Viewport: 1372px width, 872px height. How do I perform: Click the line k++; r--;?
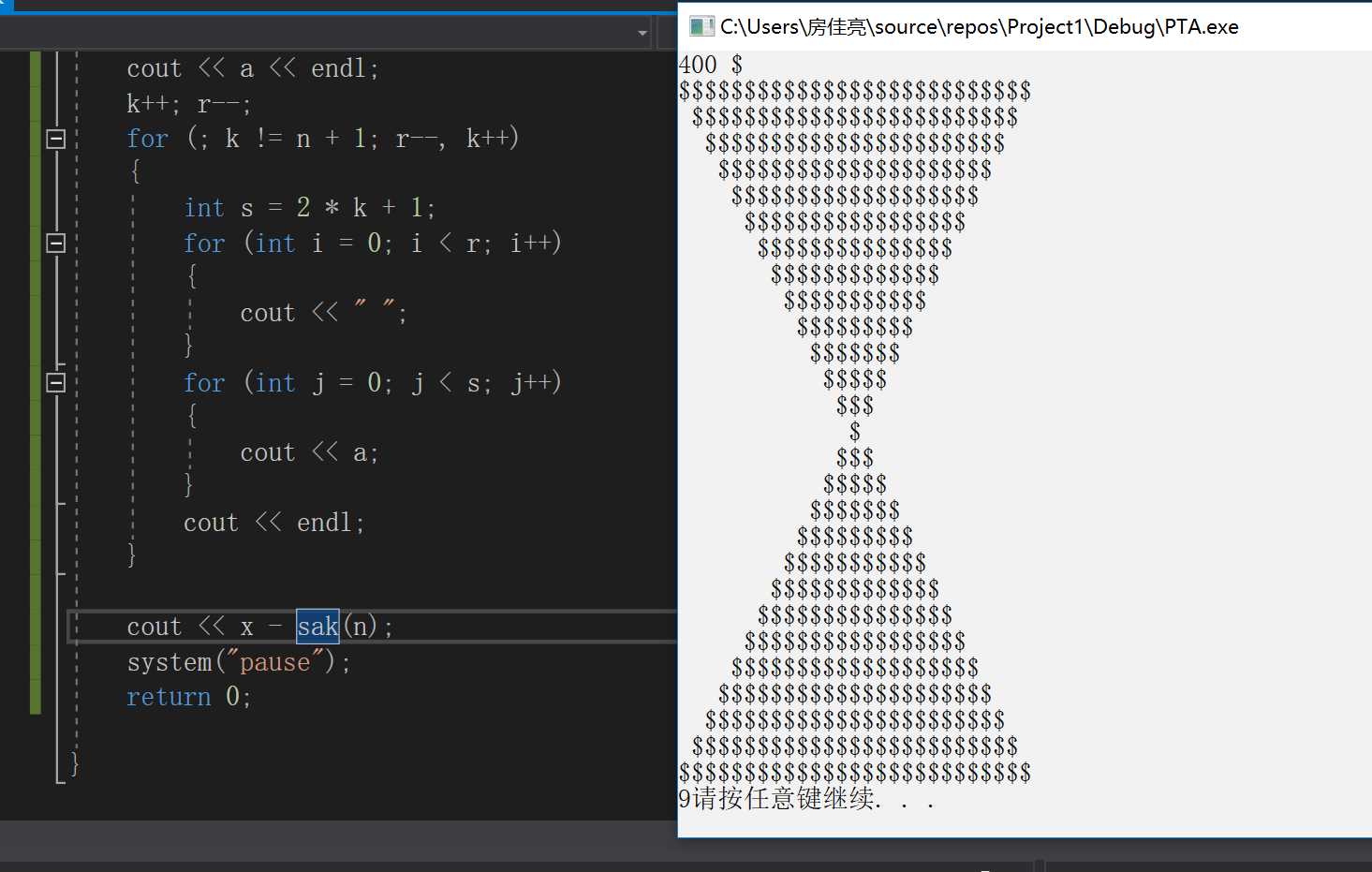[188, 103]
